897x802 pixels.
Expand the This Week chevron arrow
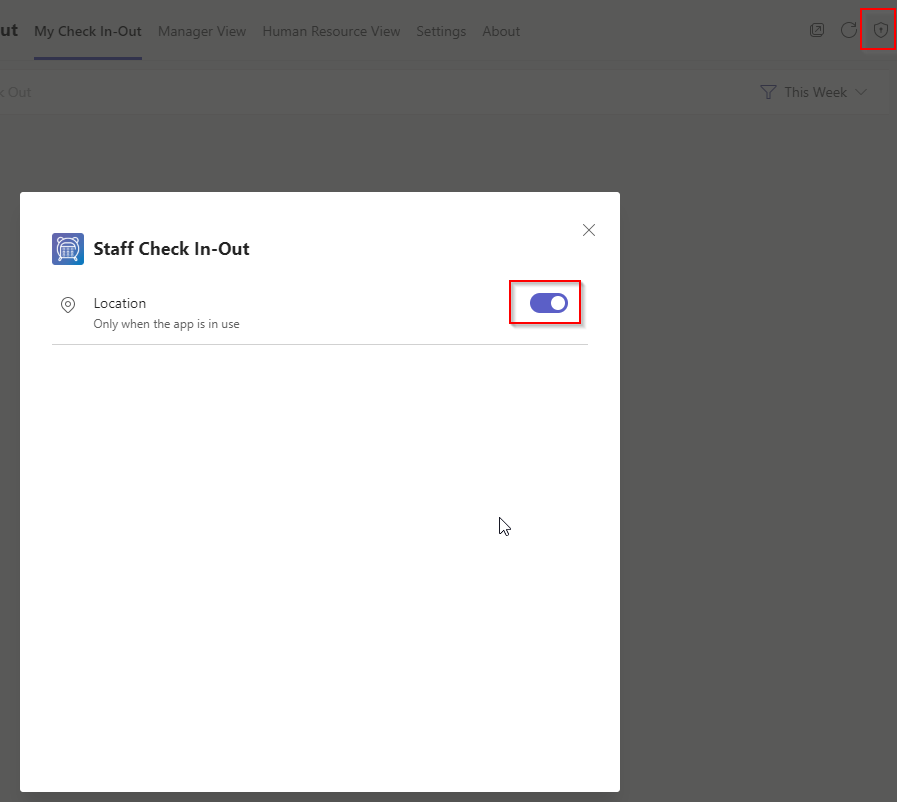861,92
